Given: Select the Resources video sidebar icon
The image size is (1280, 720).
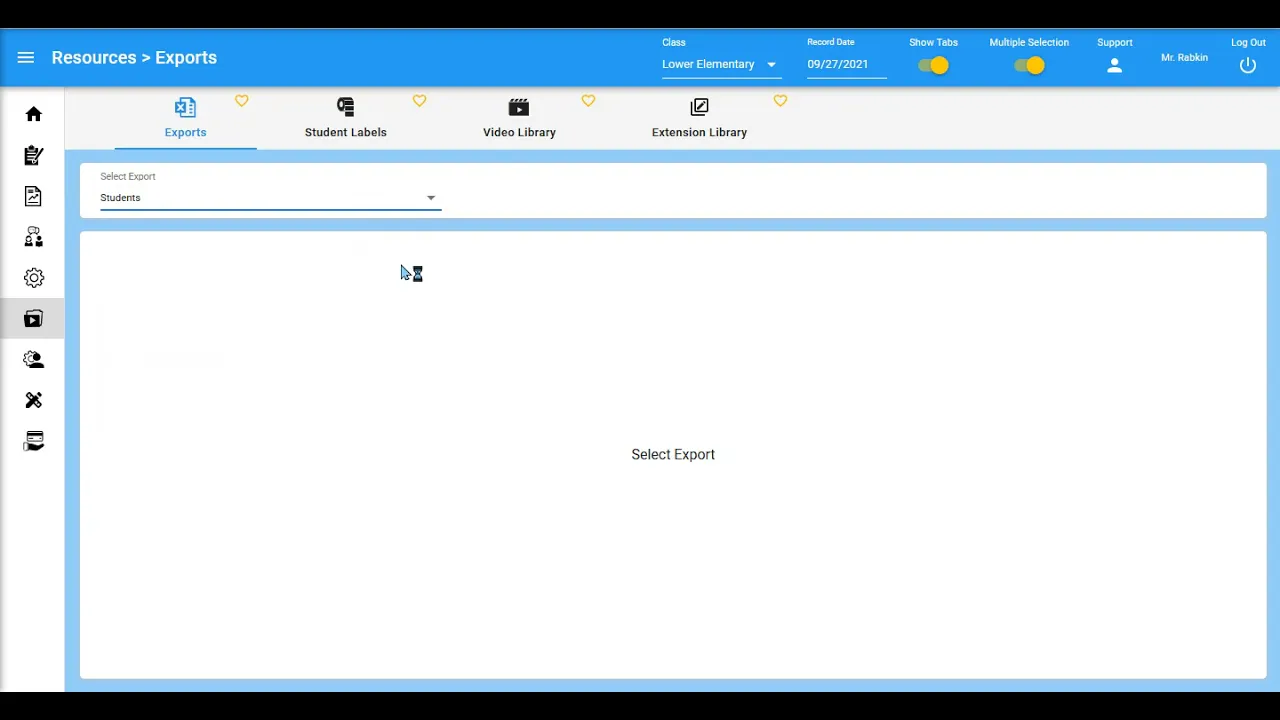Looking at the screenshot, I should click(x=34, y=319).
